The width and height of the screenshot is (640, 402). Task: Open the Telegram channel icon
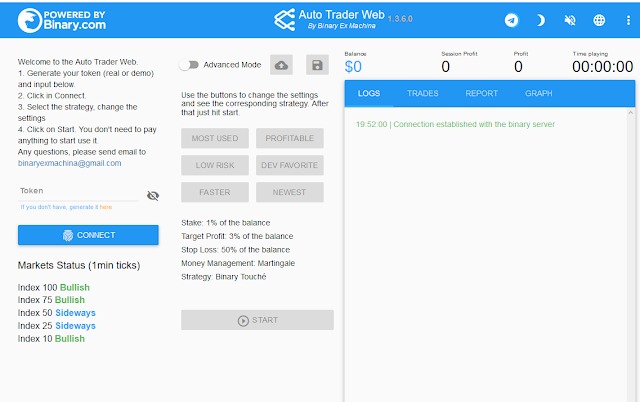pyautogui.click(x=511, y=20)
